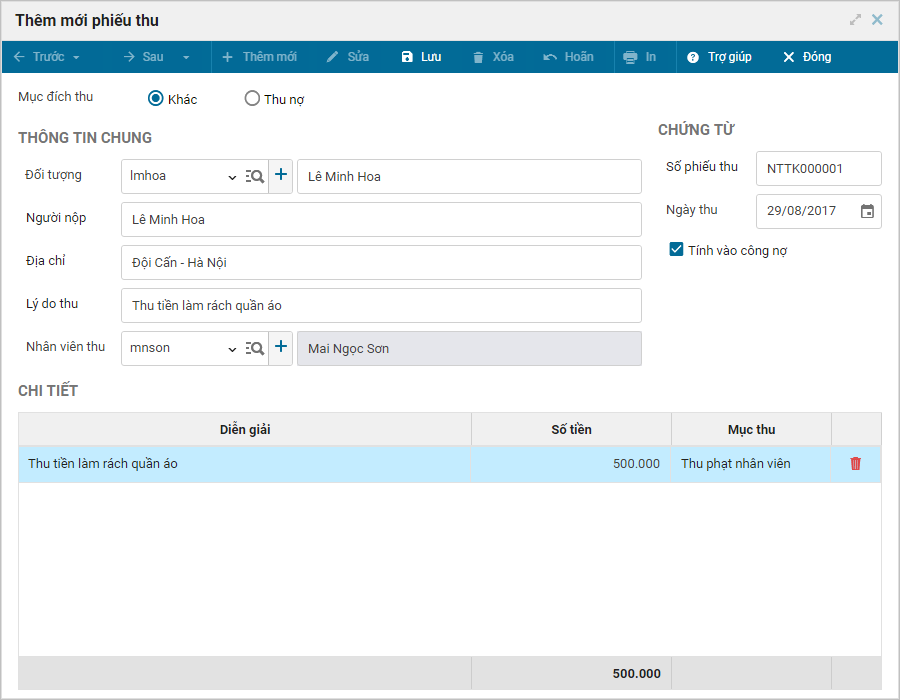Click Thêm mới toolbar button
The height and width of the screenshot is (700, 900).
259,57
